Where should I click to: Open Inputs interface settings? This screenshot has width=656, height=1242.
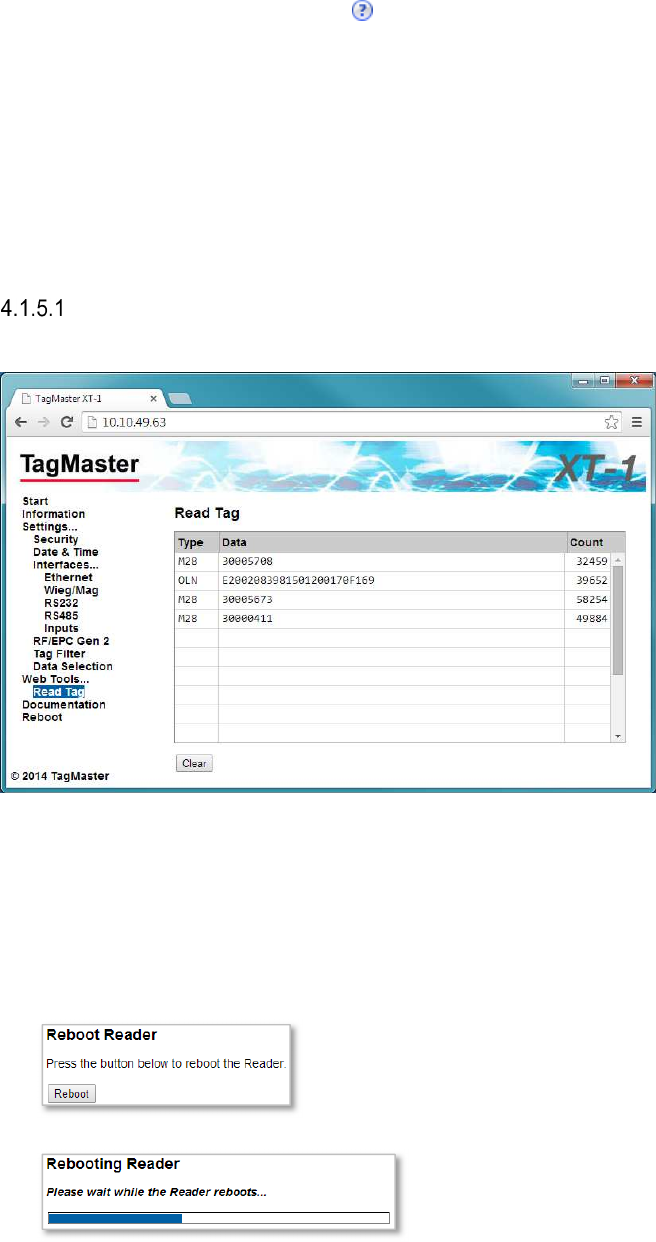[x=61, y=628]
